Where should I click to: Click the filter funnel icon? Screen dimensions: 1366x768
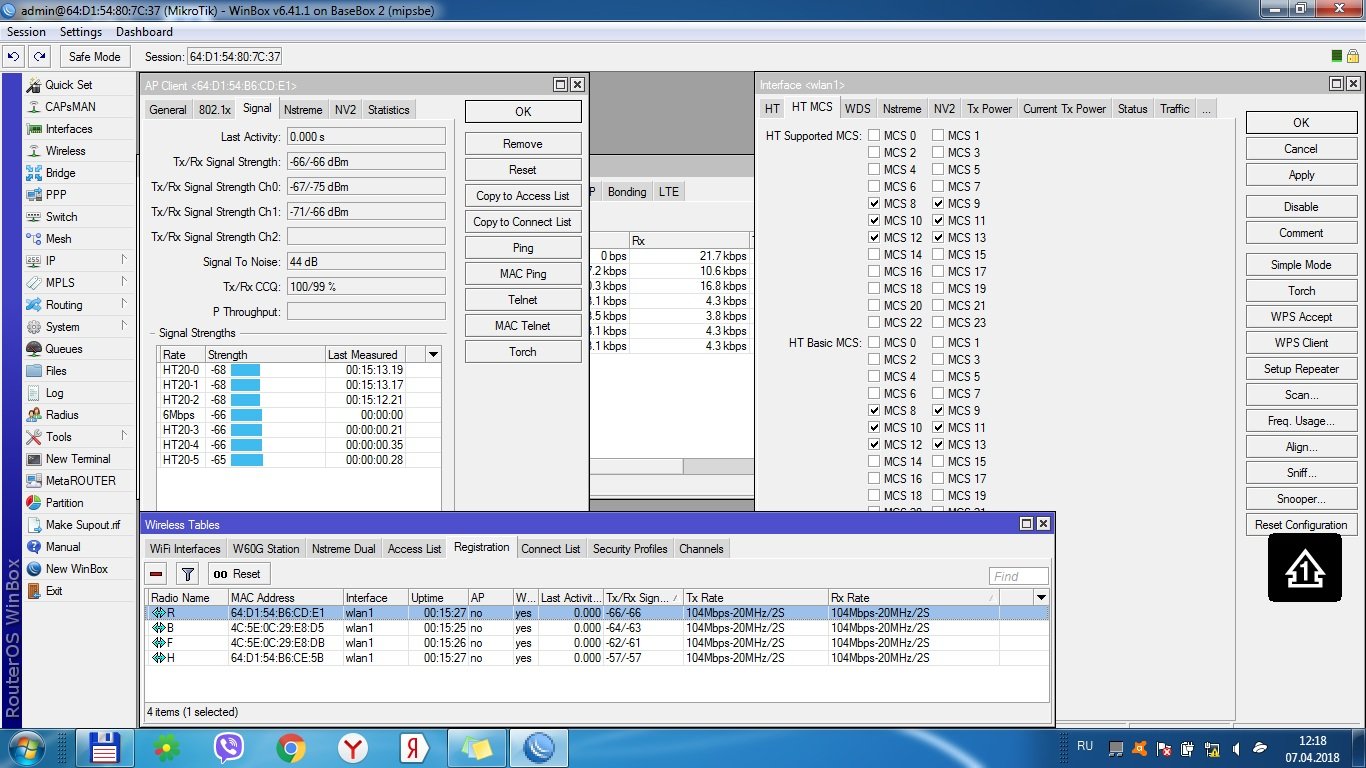coord(187,574)
